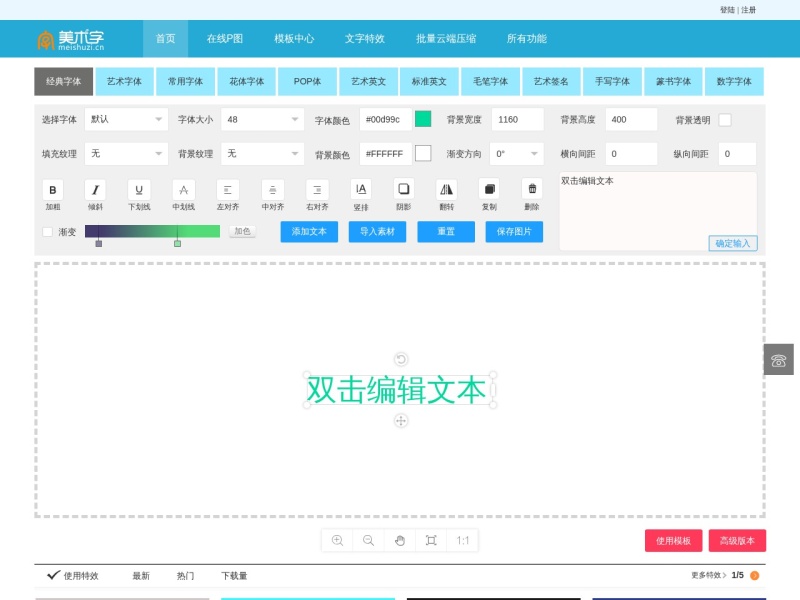The width and height of the screenshot is (800, 600).
Task: Enable the 背景透明 checkbox
Action: point(724,120)
